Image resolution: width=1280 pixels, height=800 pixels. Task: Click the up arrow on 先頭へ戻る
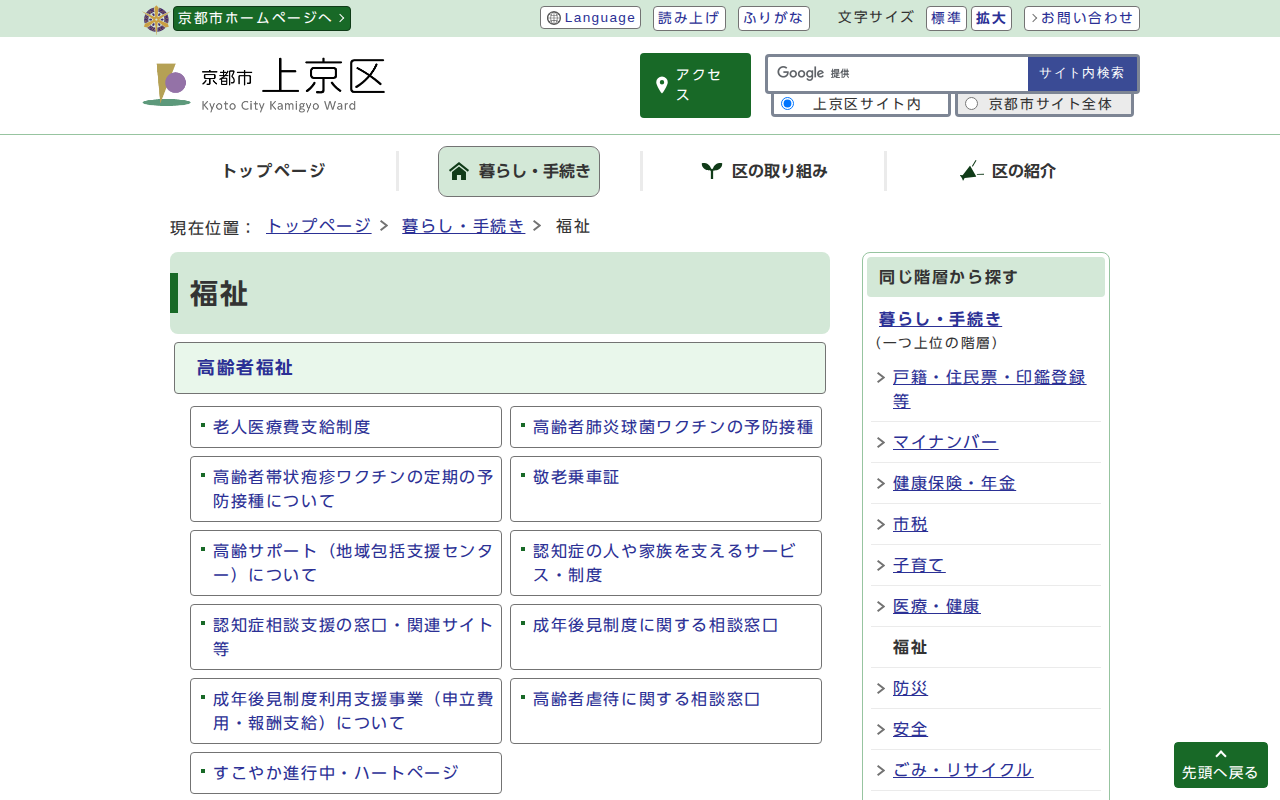(x=1220, y=755)
